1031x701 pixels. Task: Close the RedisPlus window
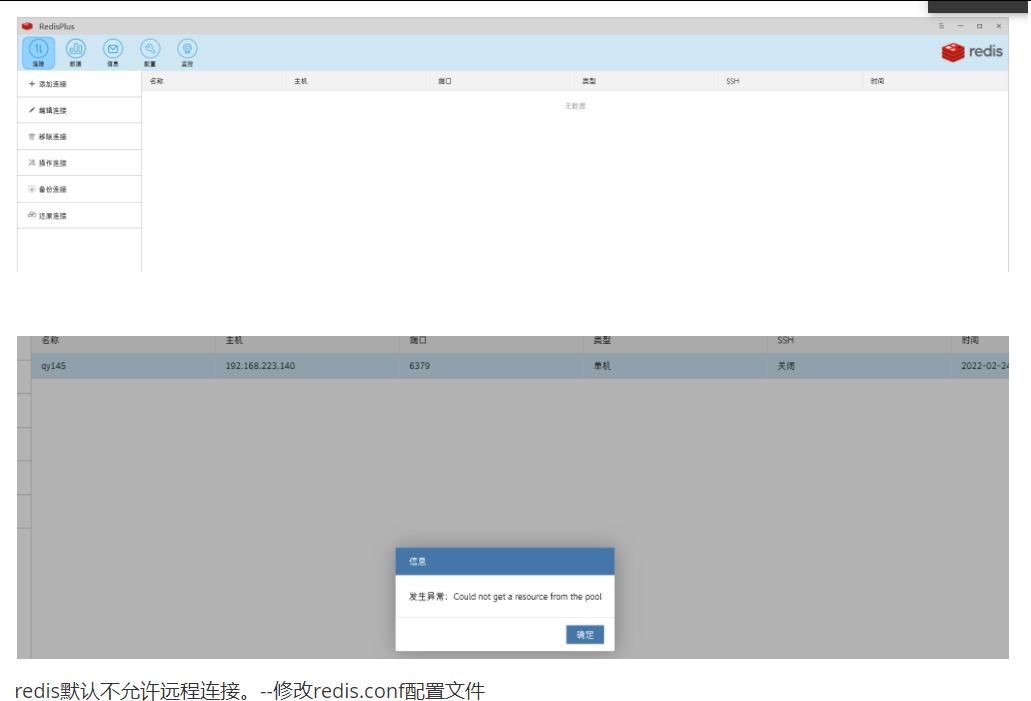(x=998, y=26)
